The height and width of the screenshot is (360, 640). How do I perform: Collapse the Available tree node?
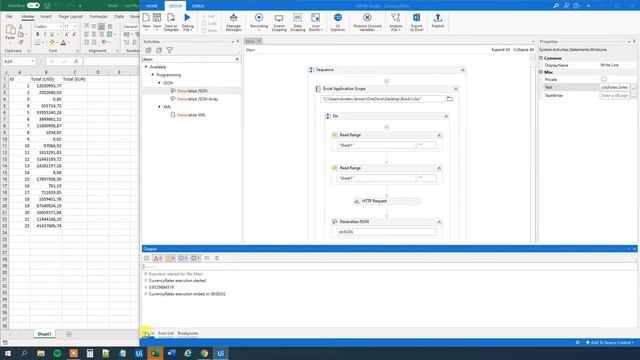(x=146, y=67)
